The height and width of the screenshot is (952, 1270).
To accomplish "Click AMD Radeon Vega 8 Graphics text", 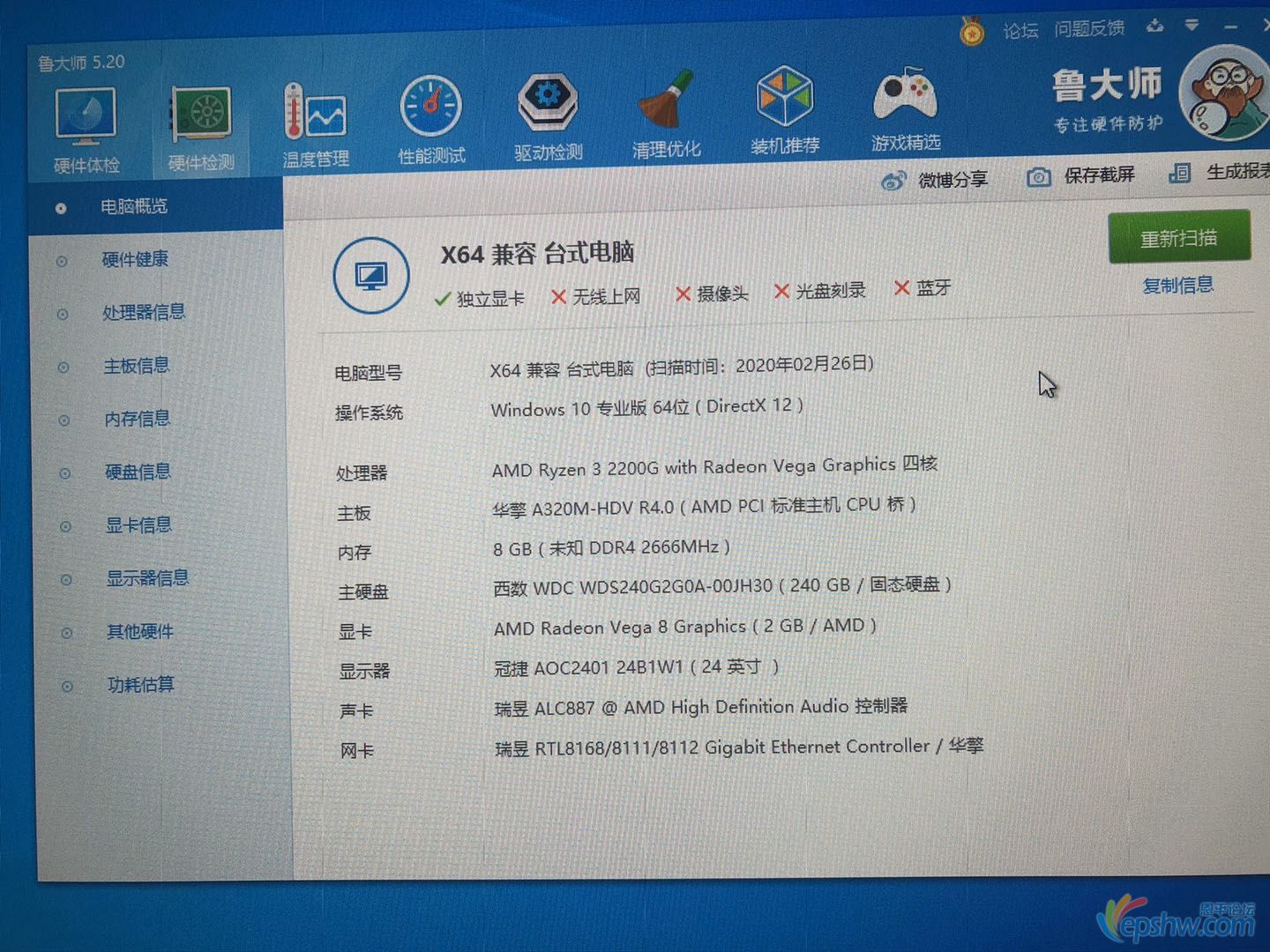I will (685, 627).
